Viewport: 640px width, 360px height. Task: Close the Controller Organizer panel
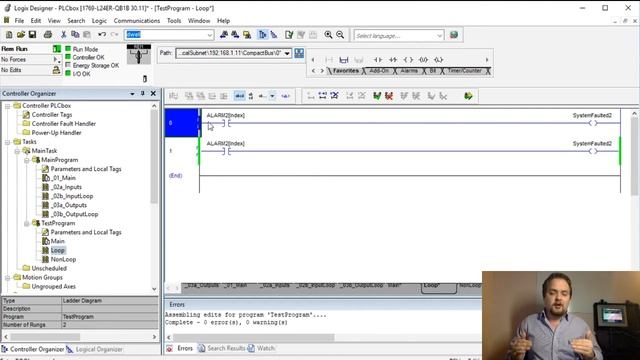pyautogui.click(x=153, y=93)
